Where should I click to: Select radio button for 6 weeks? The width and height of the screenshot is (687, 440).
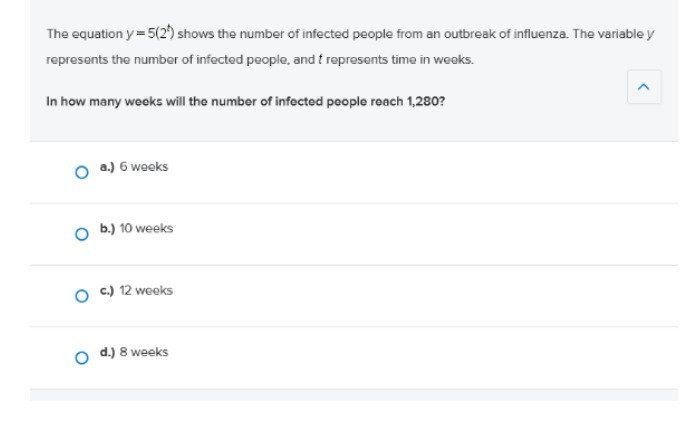coord(81,172)
